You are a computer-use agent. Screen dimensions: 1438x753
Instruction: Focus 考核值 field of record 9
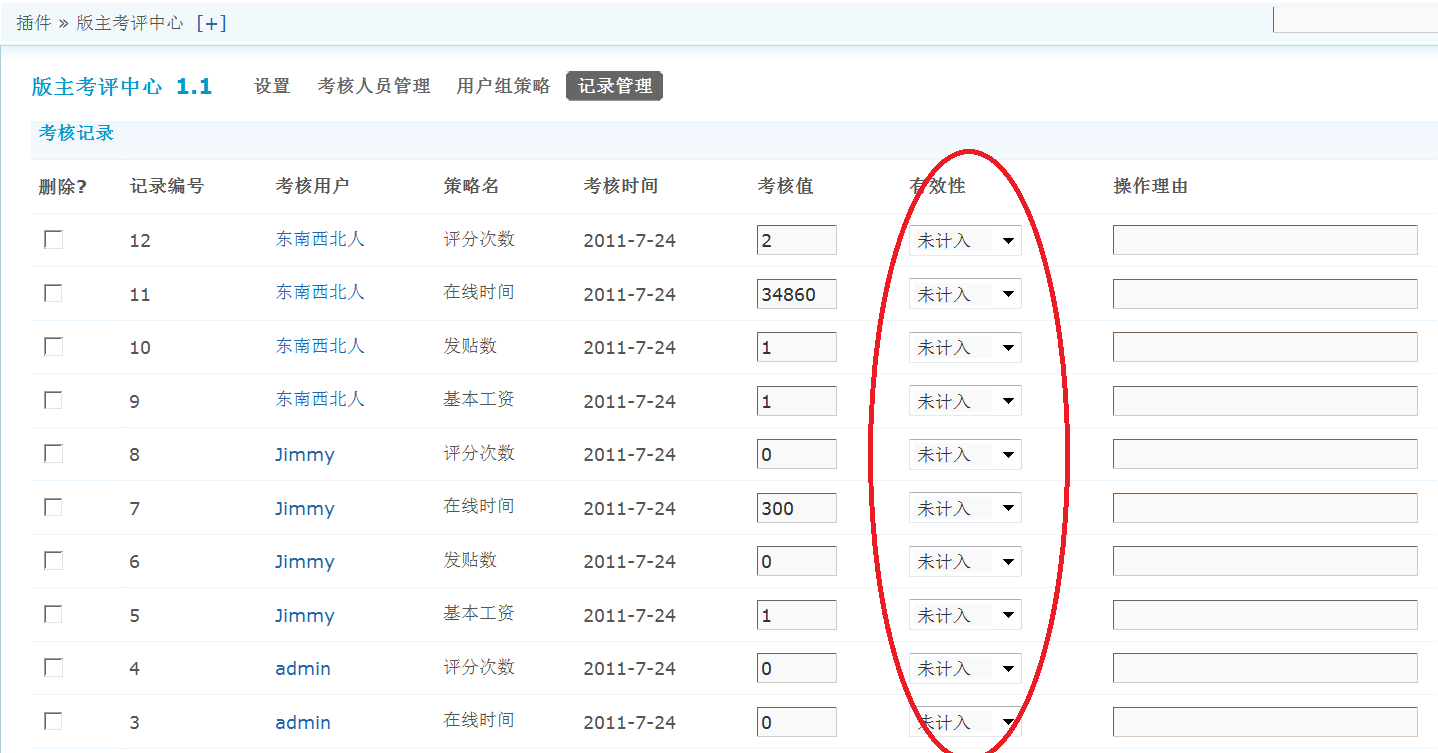797,401
